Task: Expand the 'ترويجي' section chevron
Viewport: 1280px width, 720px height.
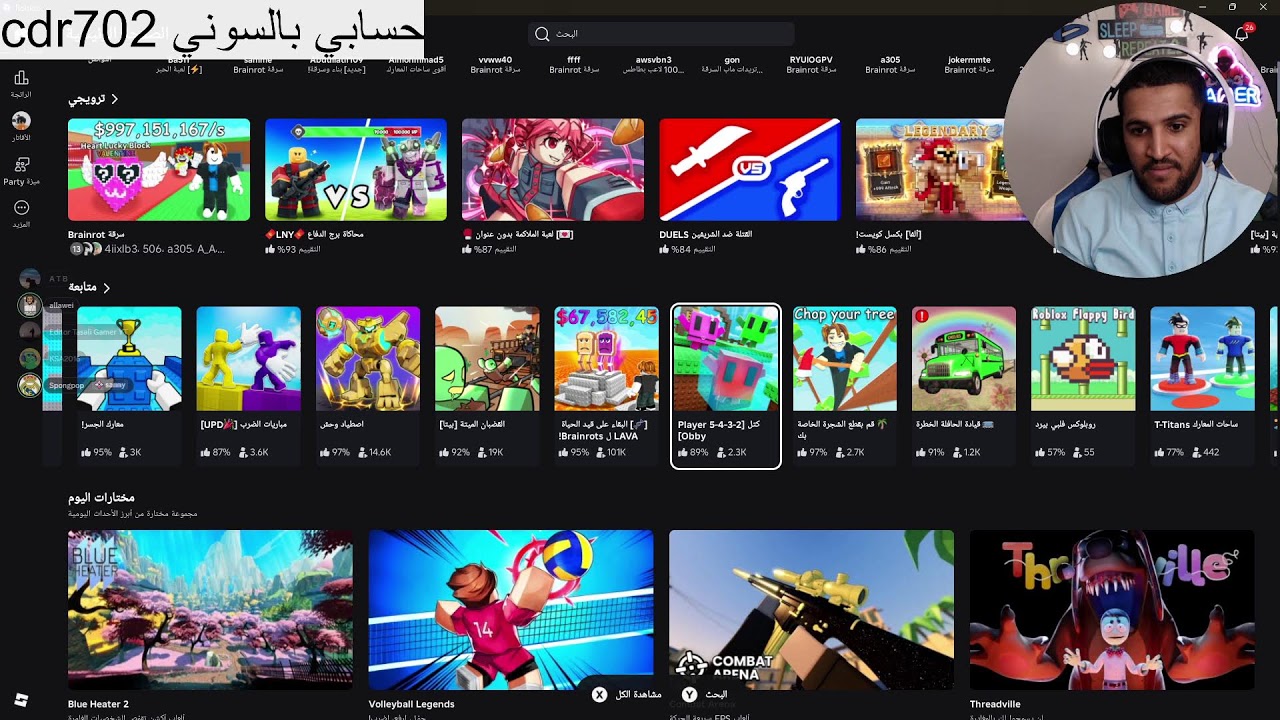Action: pyautogui.click(x=115, y=99)
